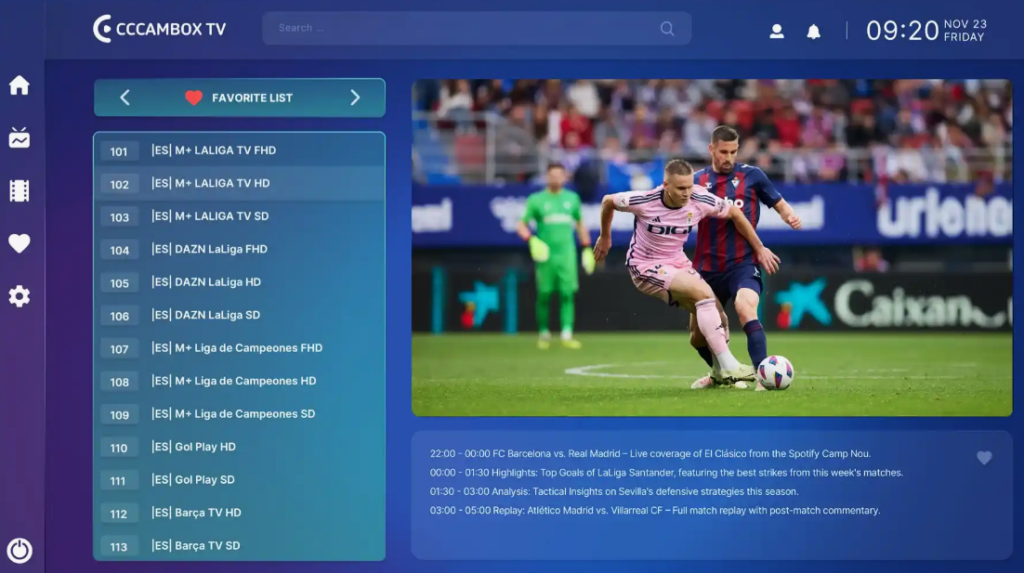Screen dimensions: 1024x573
Task: Click the video preview of the match
Action: tap(712, 248)
